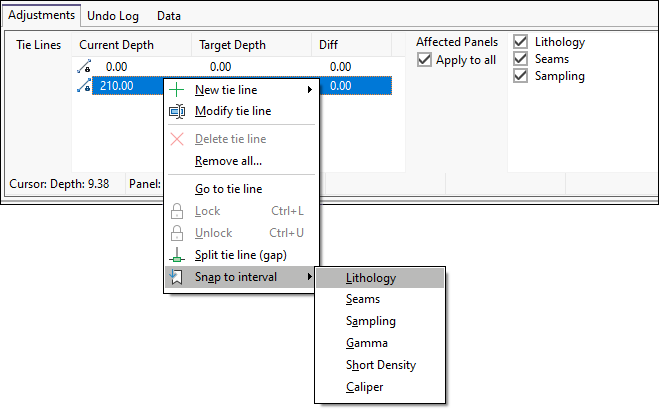The height and width of the screenshot is (411, 659).
Task: Click the red X Delete tie line icon
Action: [177, 139]
